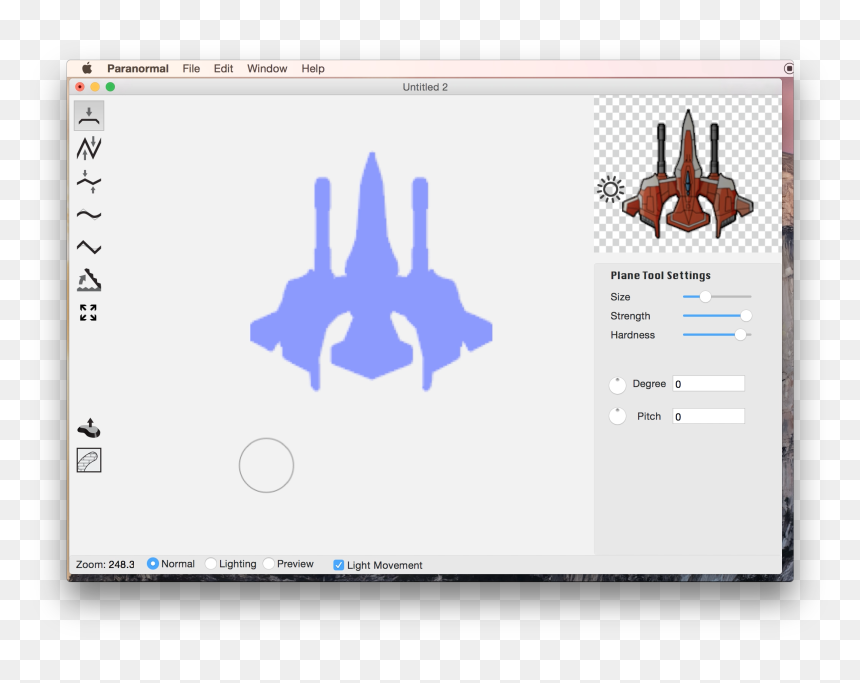Screen dimensions: 860x683
Task: Click the Plane Tool Settings heading
Action: [x=660, y=275]
